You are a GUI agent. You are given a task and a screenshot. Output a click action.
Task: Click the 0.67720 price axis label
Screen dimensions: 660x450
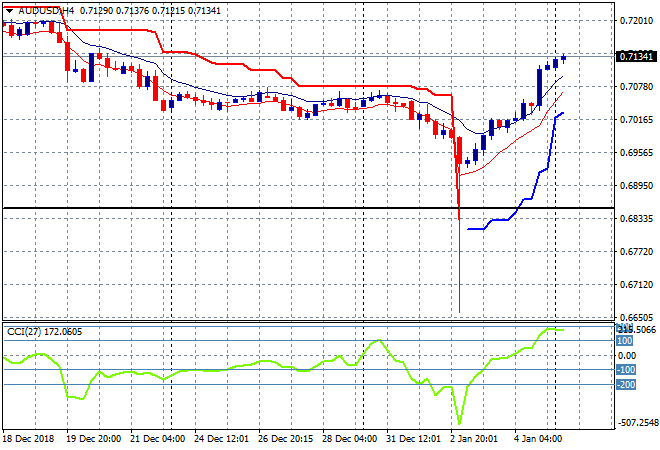coord(636,252)
